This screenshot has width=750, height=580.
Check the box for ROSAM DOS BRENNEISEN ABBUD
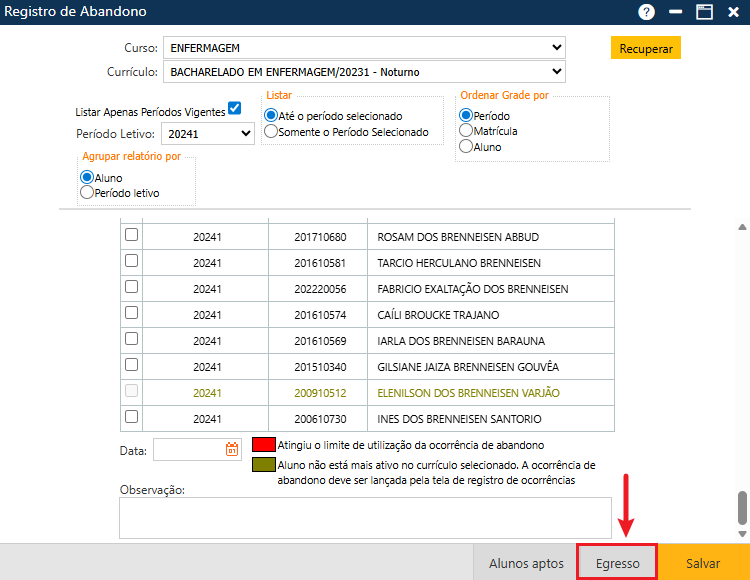[131, 236]
